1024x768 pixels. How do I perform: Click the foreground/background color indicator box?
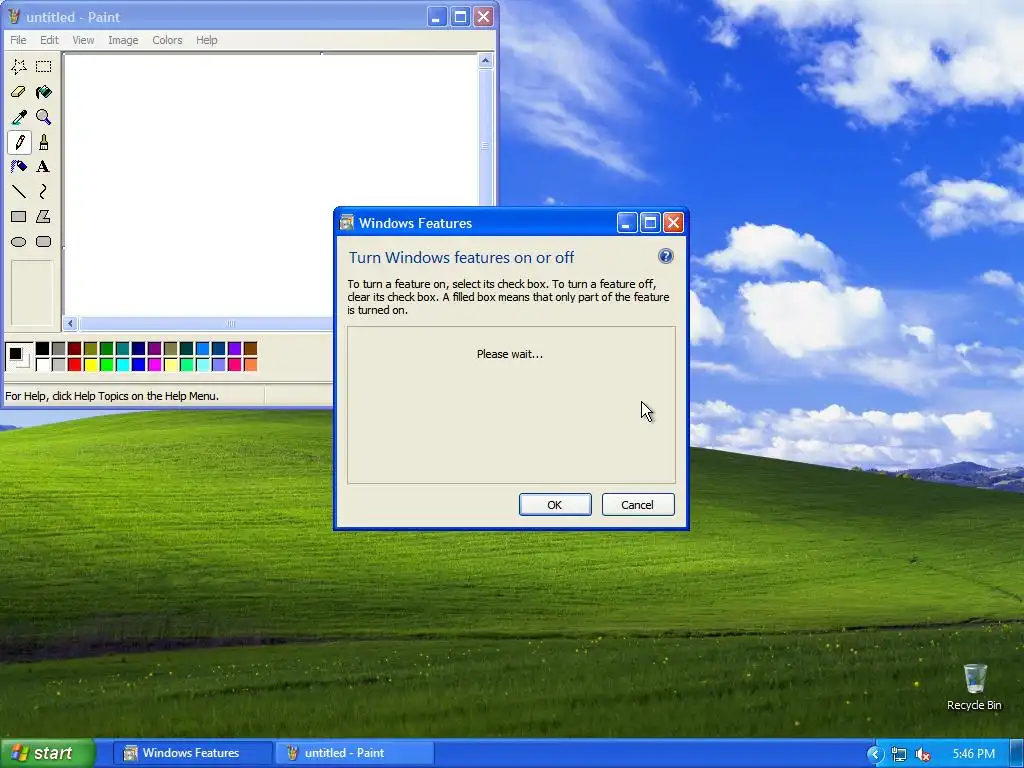18,357
